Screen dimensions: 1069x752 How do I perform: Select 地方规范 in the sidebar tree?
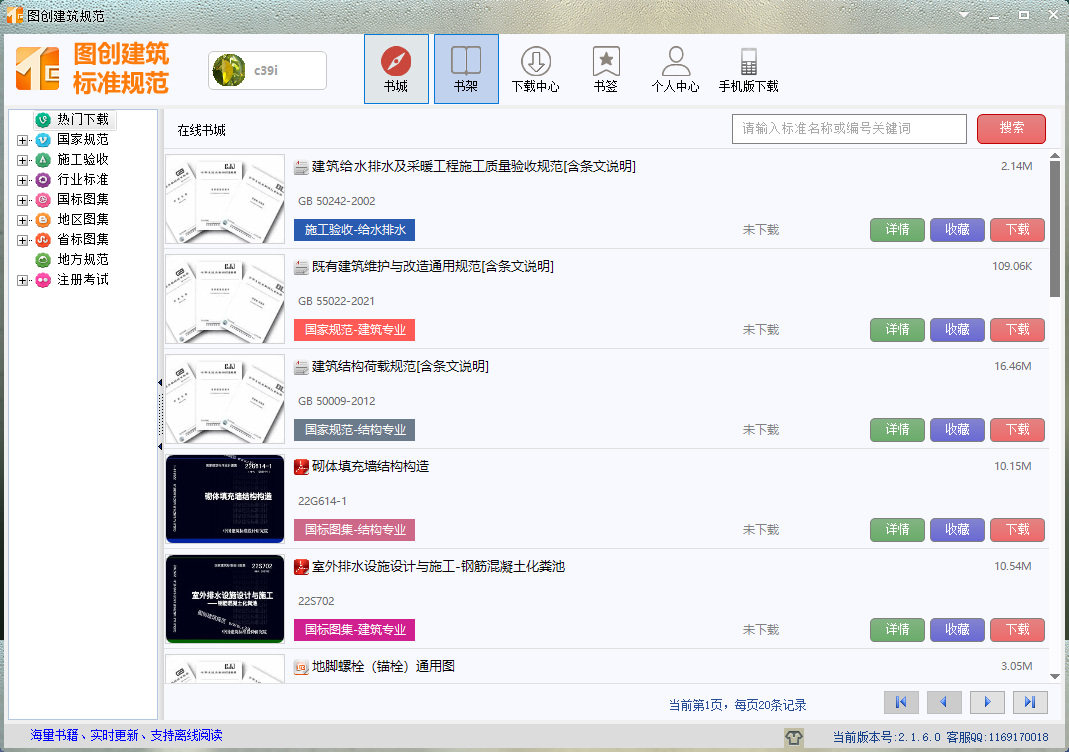(82, 259)
